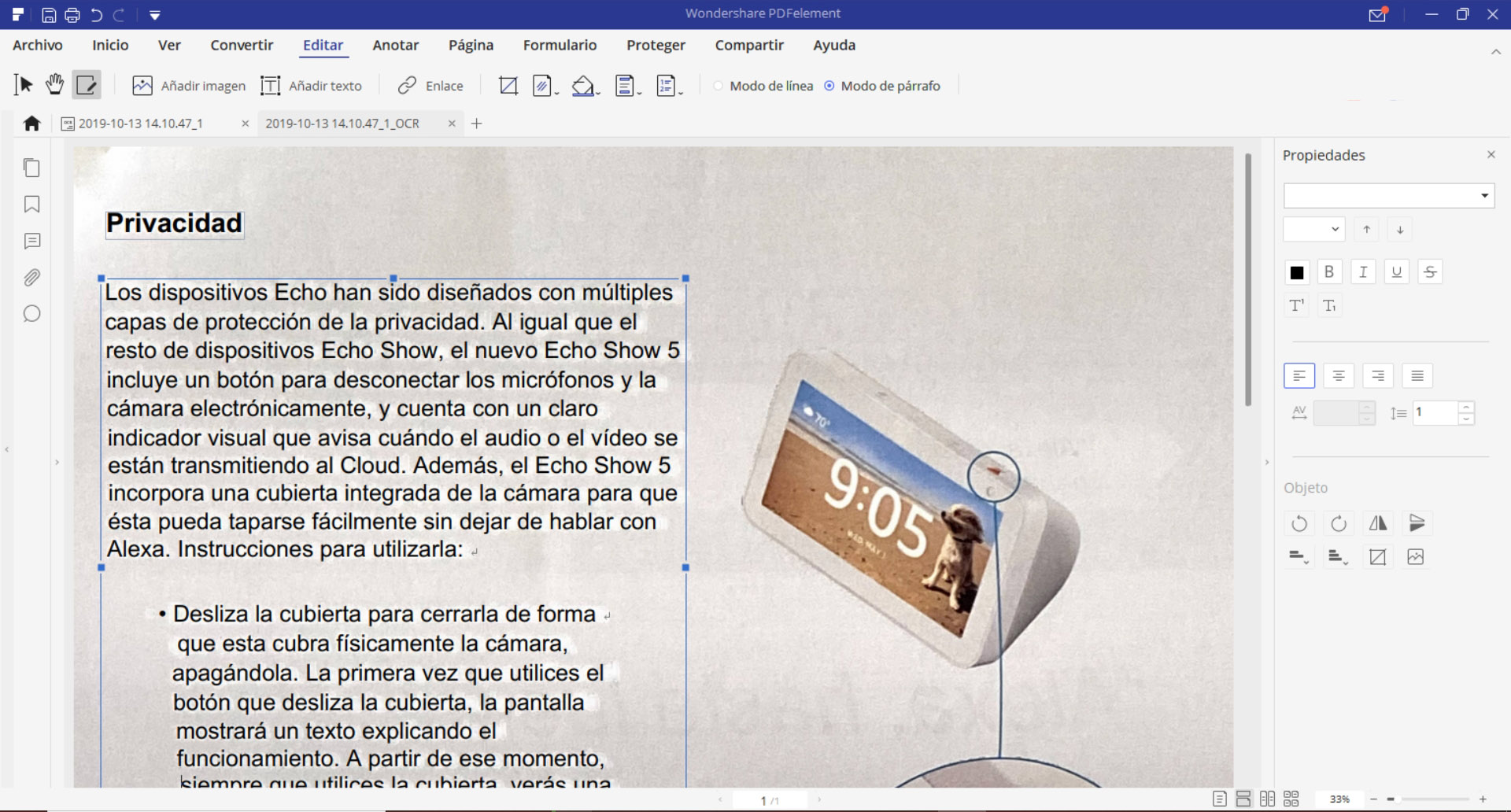
Task: Click the zoom slider handle
Action: pyautogui.click(x=1391, y=799)
